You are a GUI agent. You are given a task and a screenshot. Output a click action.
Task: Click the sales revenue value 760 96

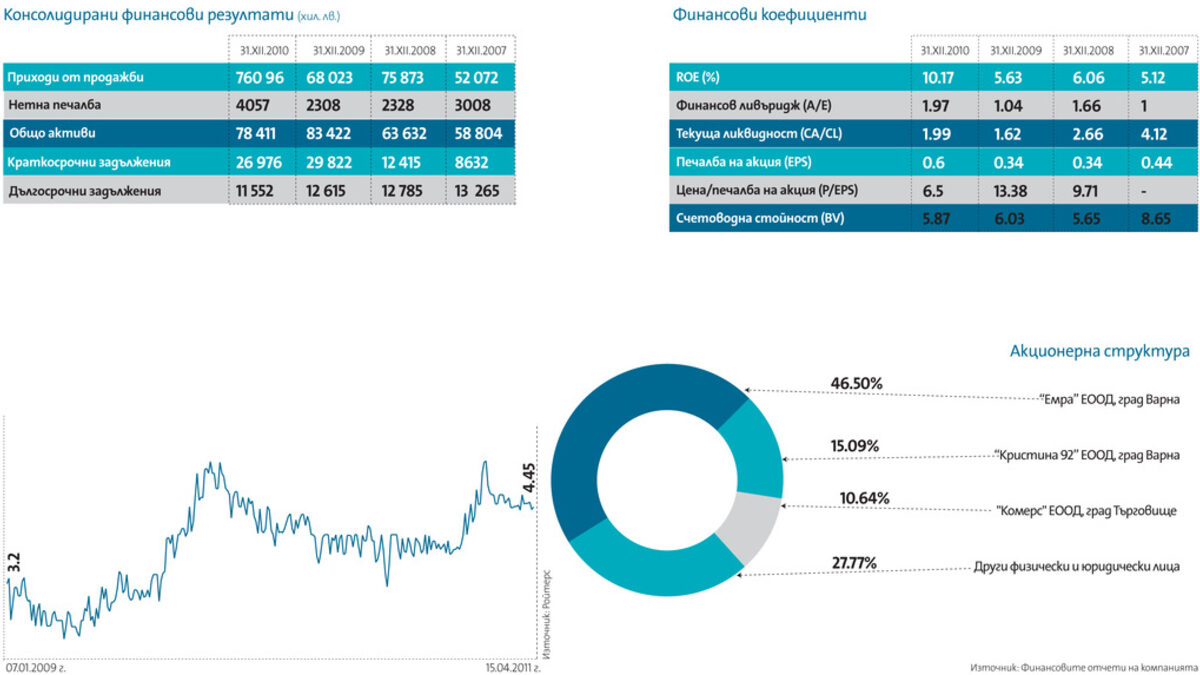click(261, 77)
